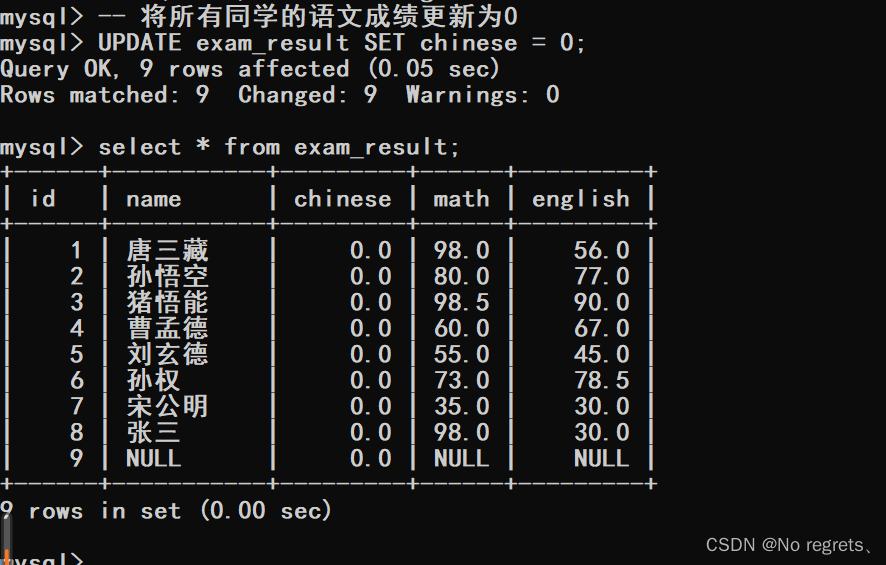The width and height of the screenshot is (886, 565).
Task: Click the 'select * from exam_result;' command
Action: [279, 147]
